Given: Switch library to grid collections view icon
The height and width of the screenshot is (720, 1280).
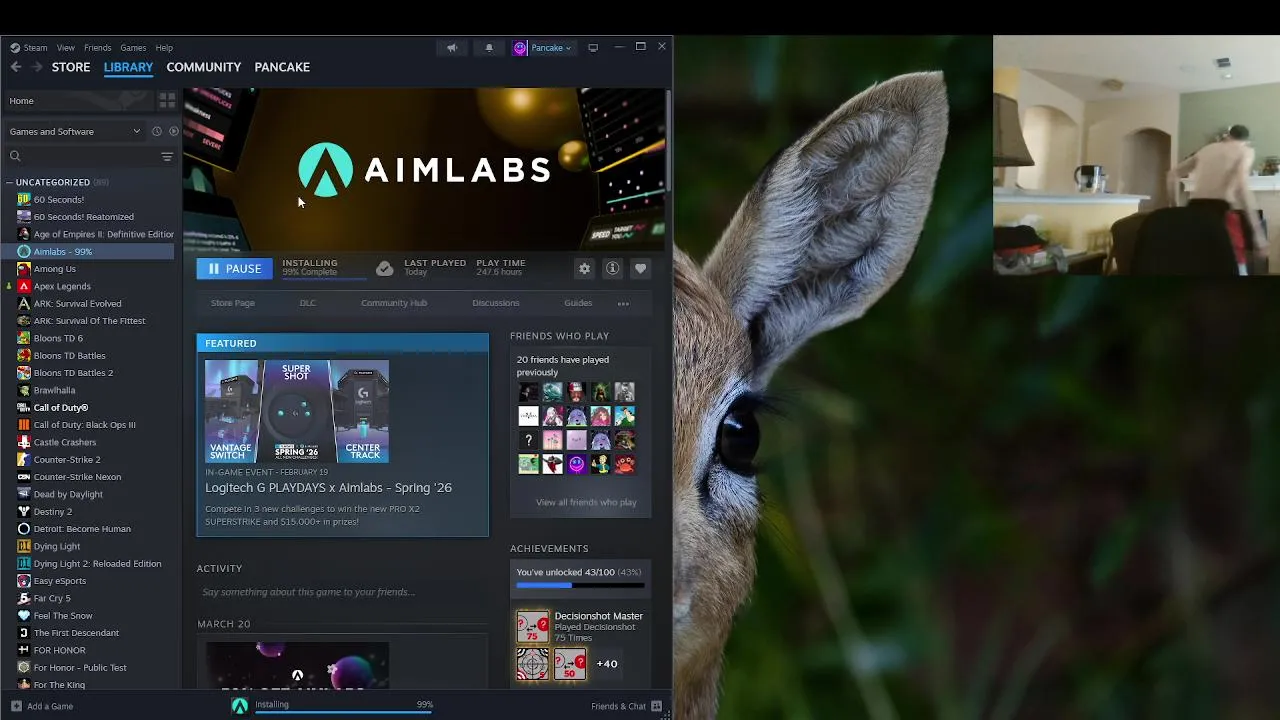Looking at the screenshot, I should tap(167, 100).
